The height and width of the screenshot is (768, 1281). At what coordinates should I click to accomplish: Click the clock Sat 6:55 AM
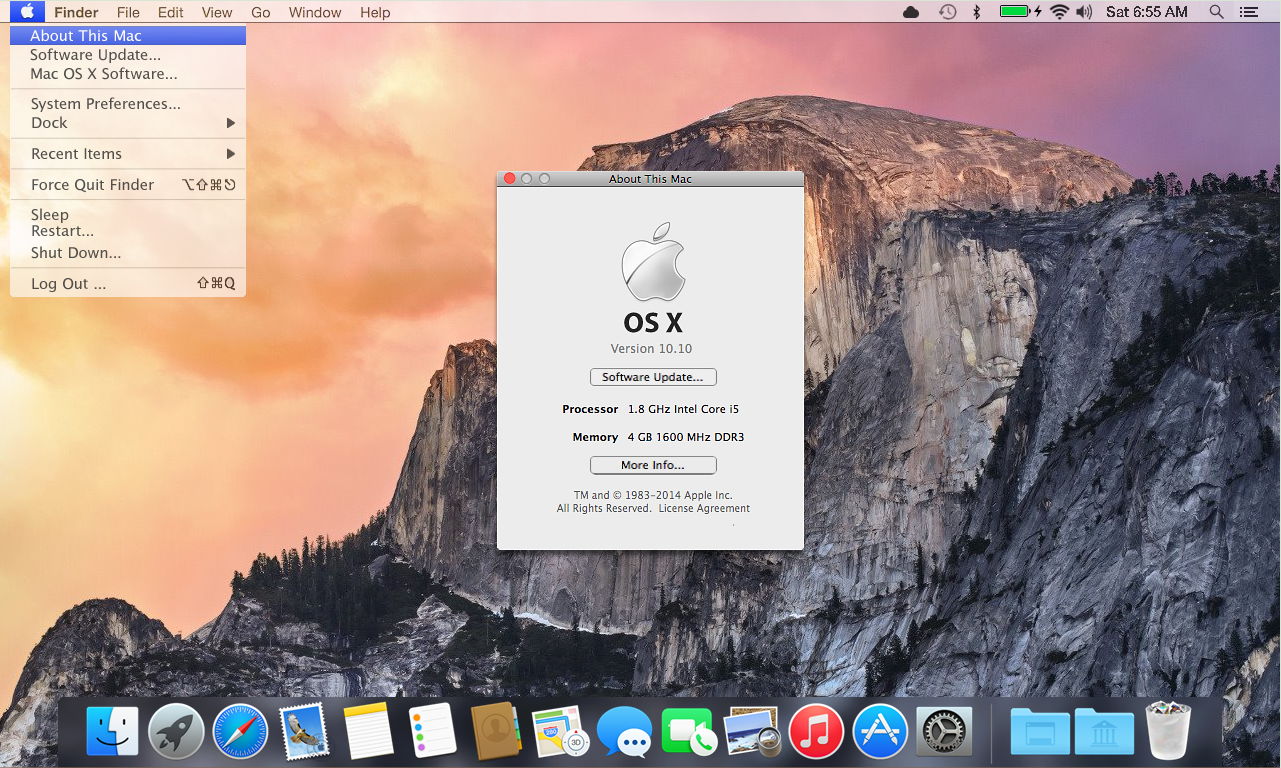[x=1147, y=12]
